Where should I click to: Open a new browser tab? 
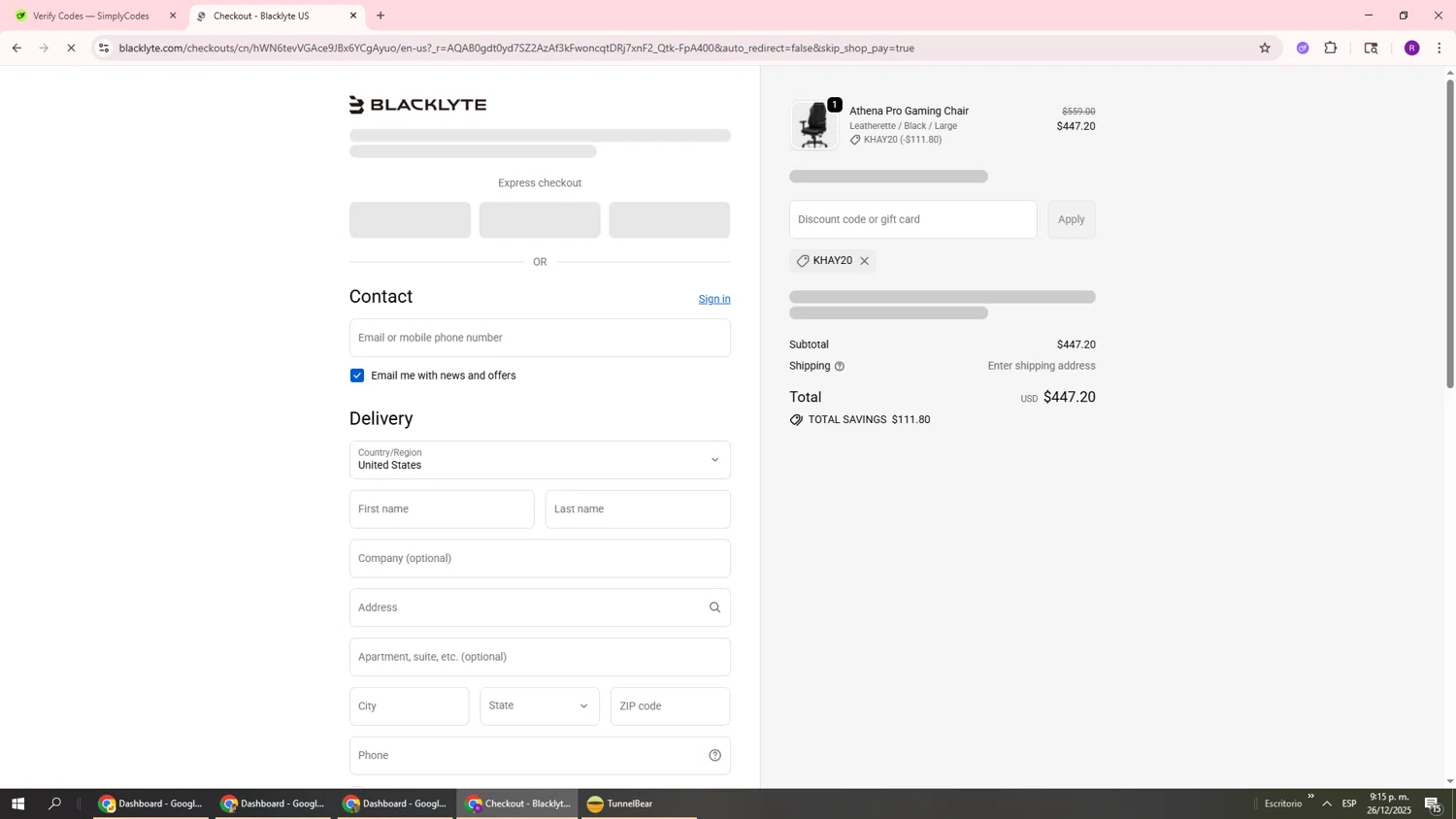(x=381, y=16)
